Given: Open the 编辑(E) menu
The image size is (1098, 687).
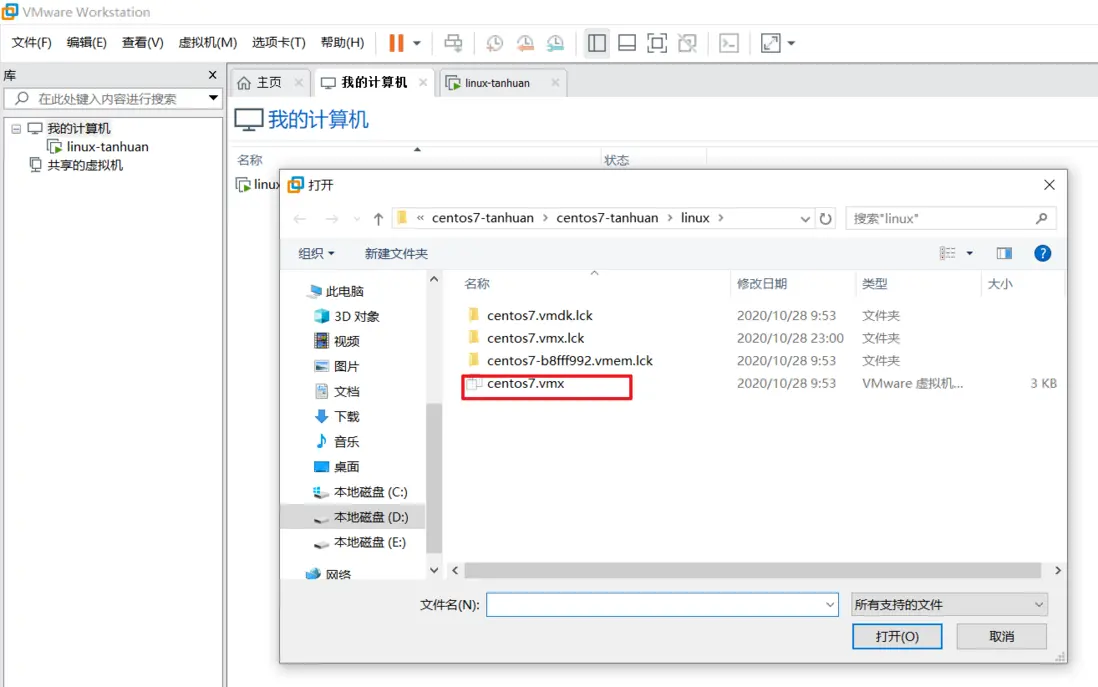Looking at the screenshot, I should pos(86,43).
